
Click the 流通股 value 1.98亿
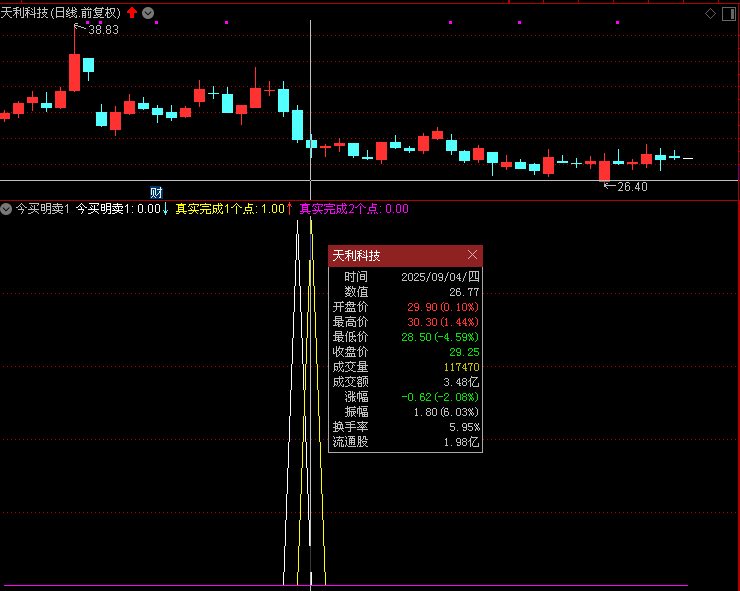point(461,442)
